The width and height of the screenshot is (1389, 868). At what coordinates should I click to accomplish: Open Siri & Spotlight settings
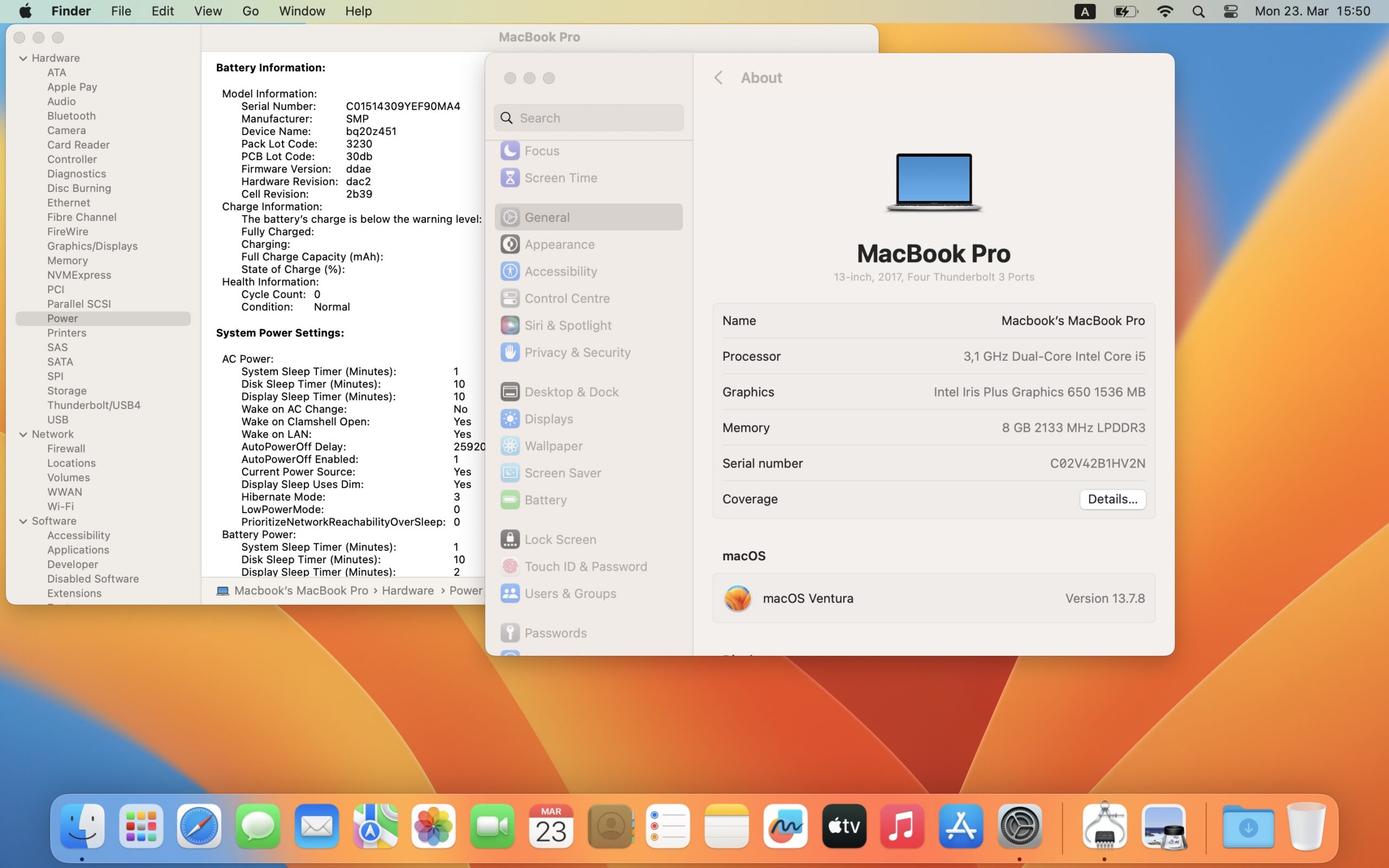pyautogui.click(x=567, y=324)
